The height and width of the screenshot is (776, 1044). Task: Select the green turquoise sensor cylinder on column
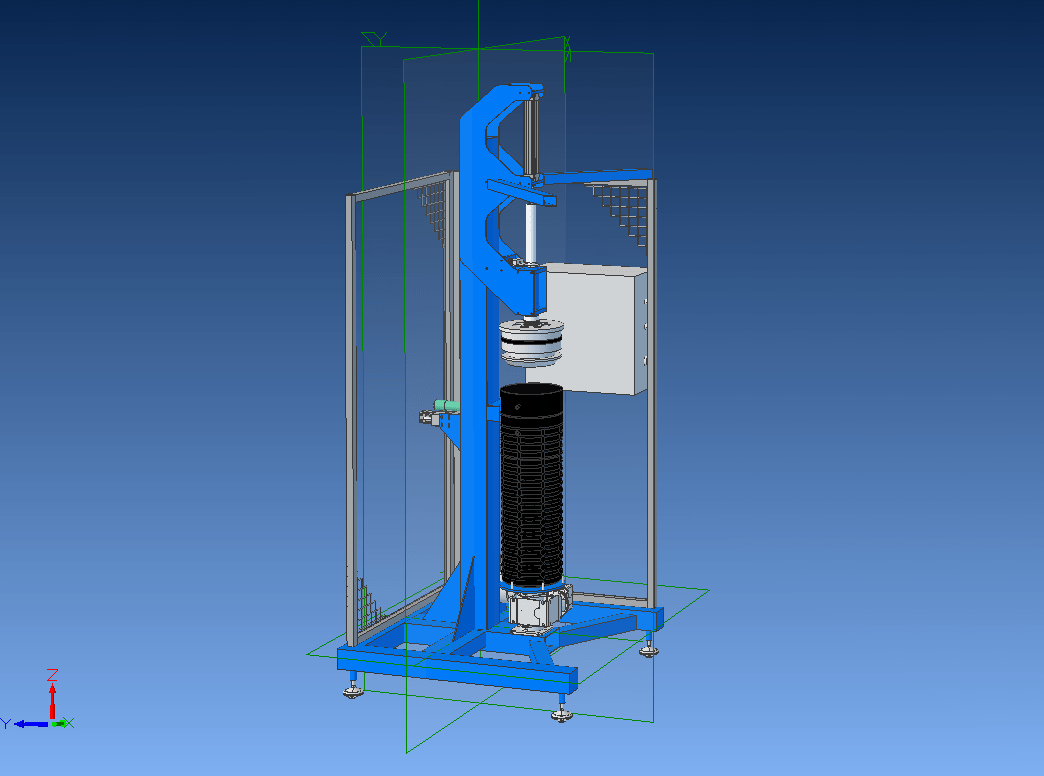click(x=445, y=405)
